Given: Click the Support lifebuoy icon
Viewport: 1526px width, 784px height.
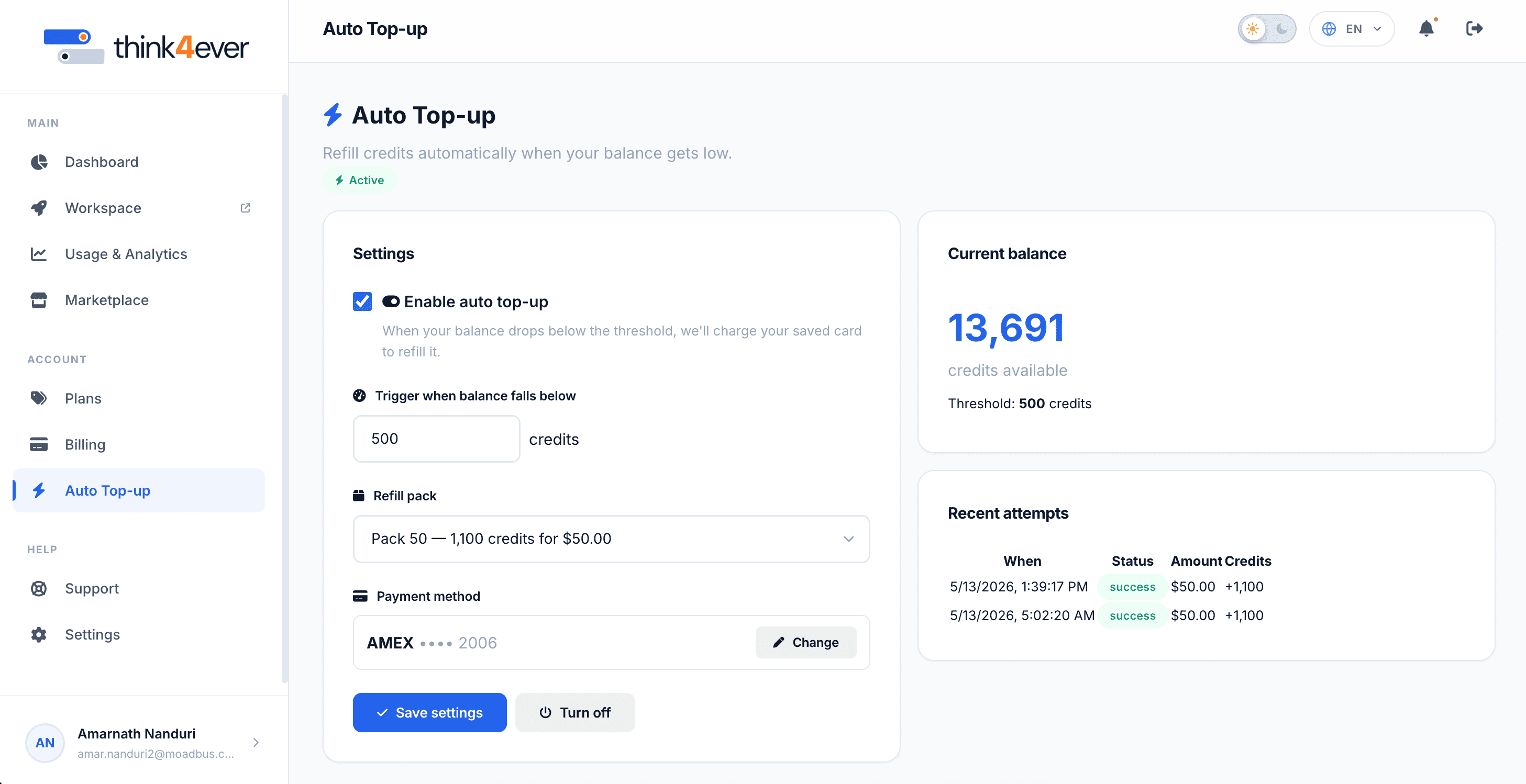Looking at the screenshot, I should point(39,588).
